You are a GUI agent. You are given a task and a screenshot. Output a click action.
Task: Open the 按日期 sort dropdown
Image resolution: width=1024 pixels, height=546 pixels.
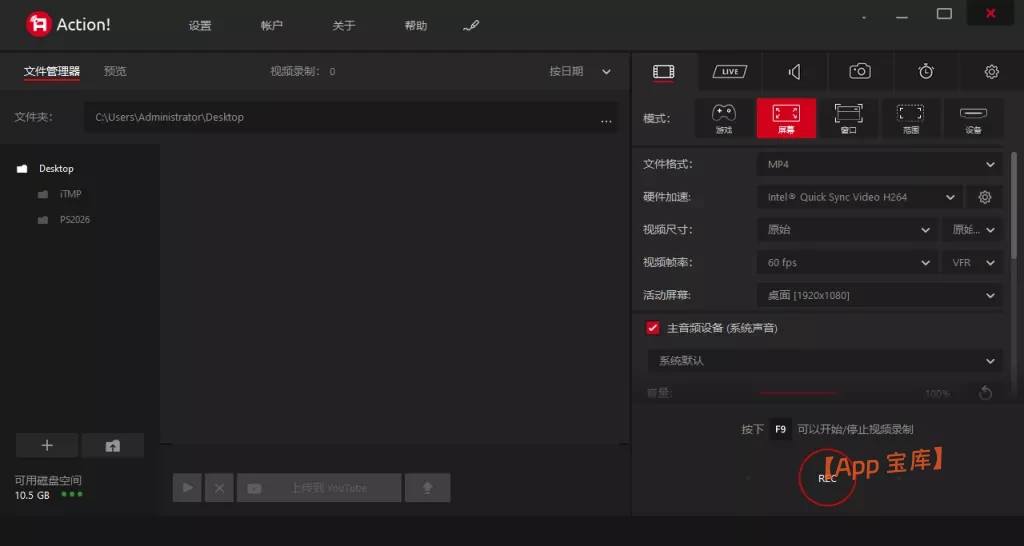pos(580,72)
